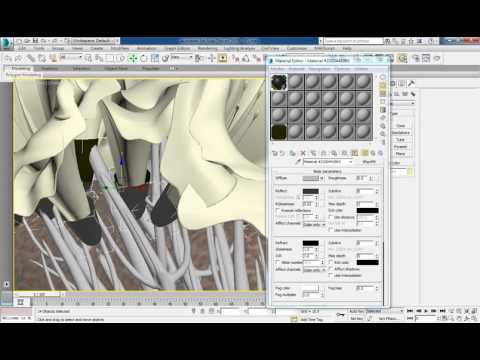Toggle Show Shaded Material in Viewport

355,153
